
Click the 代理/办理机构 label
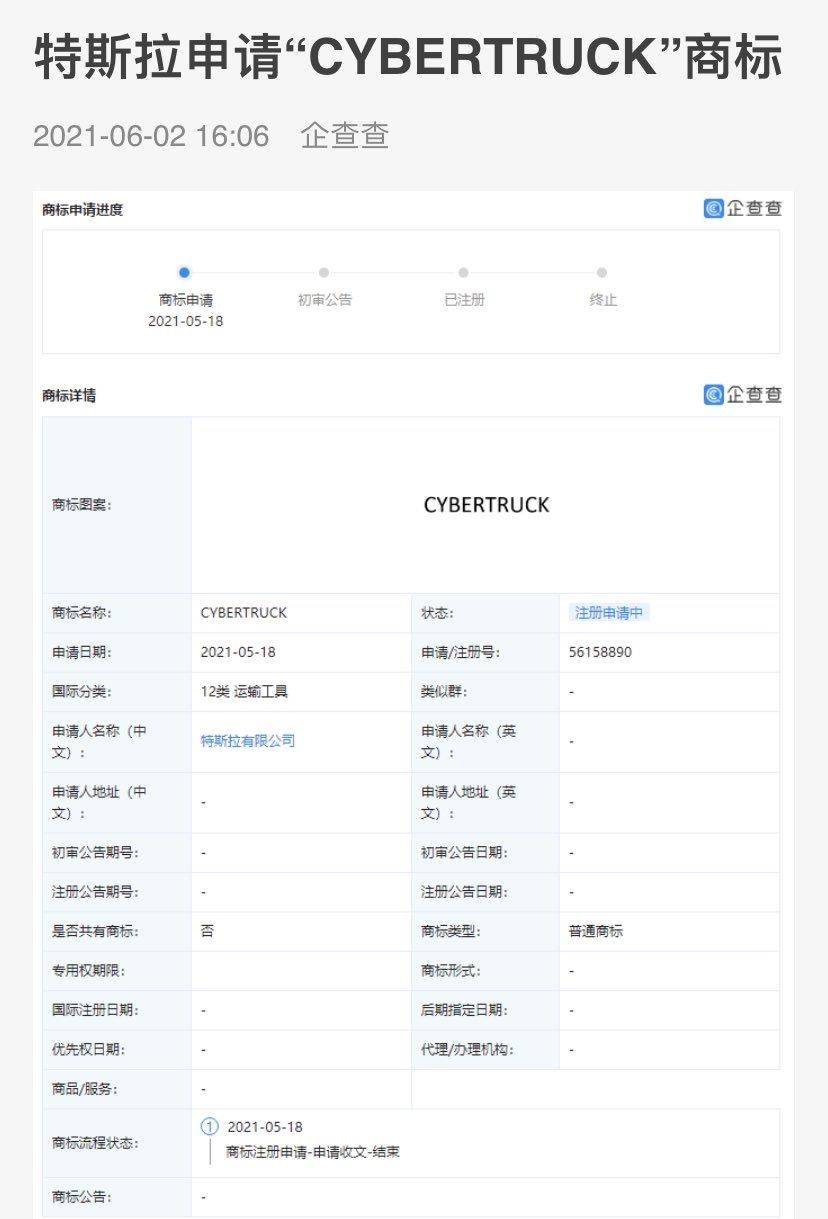click(469, 1050)
